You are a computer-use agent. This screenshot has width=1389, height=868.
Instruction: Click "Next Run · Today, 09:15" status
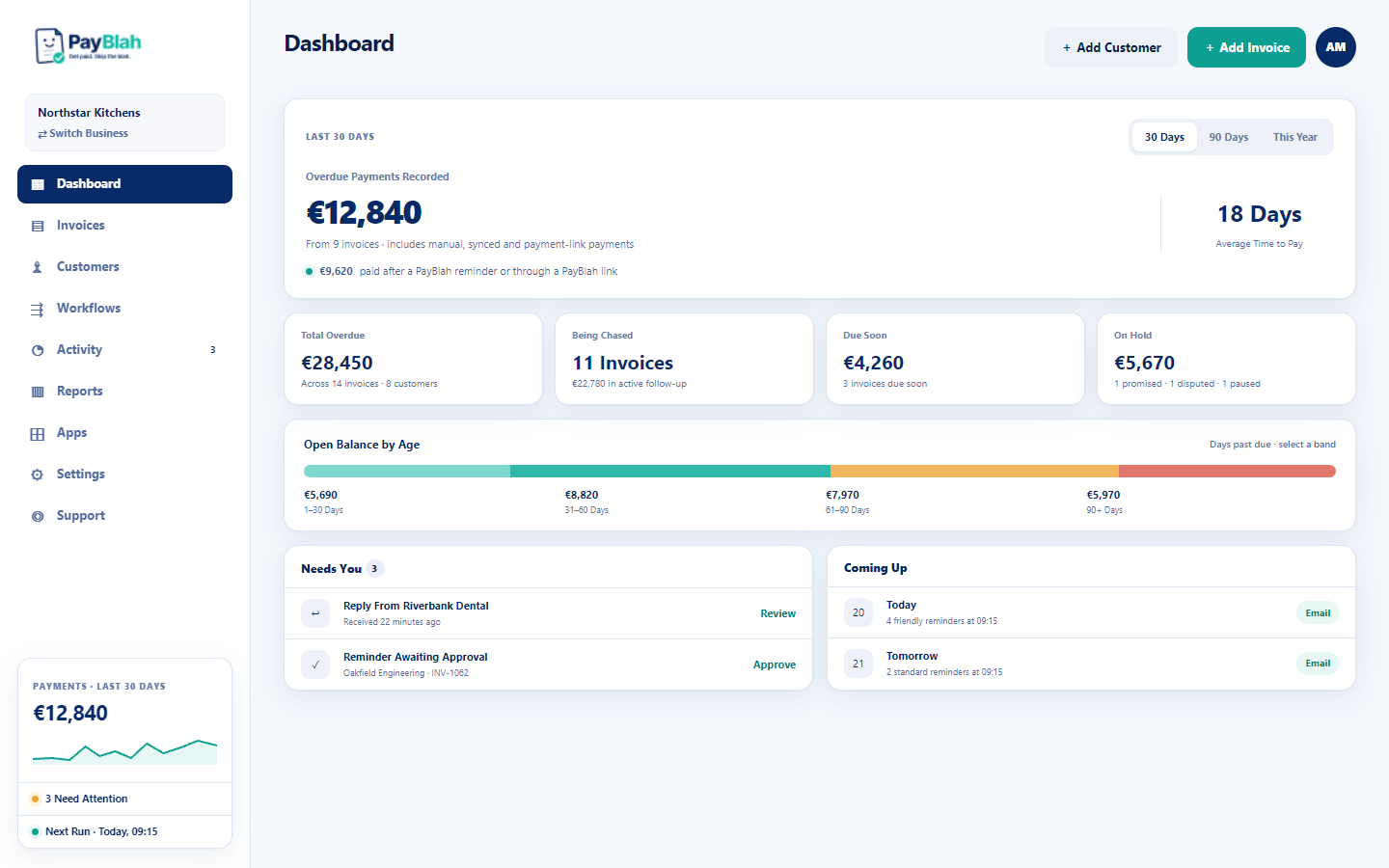pos(124,831)
